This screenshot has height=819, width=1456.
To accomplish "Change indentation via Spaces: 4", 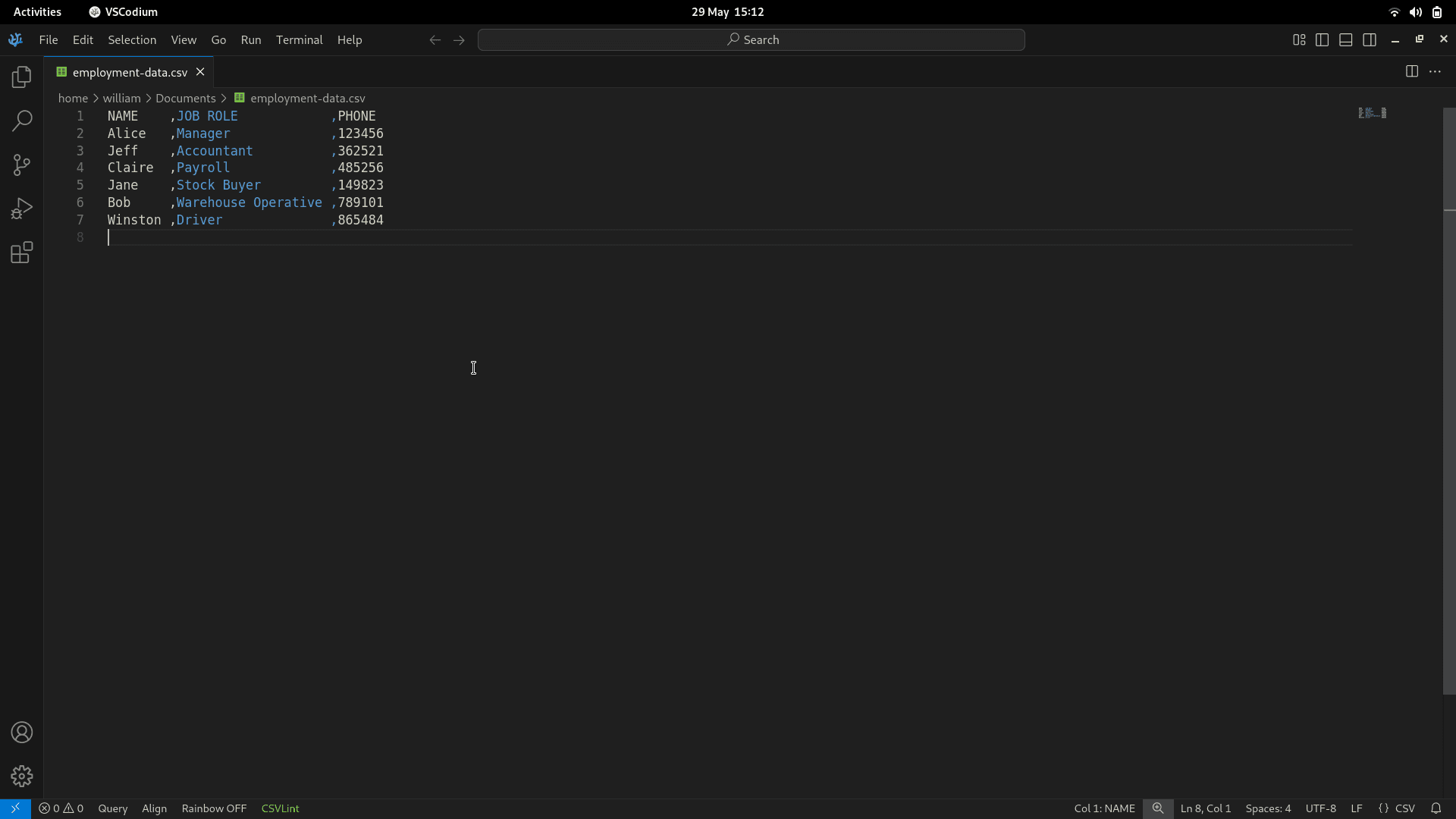I will 1268,808.
